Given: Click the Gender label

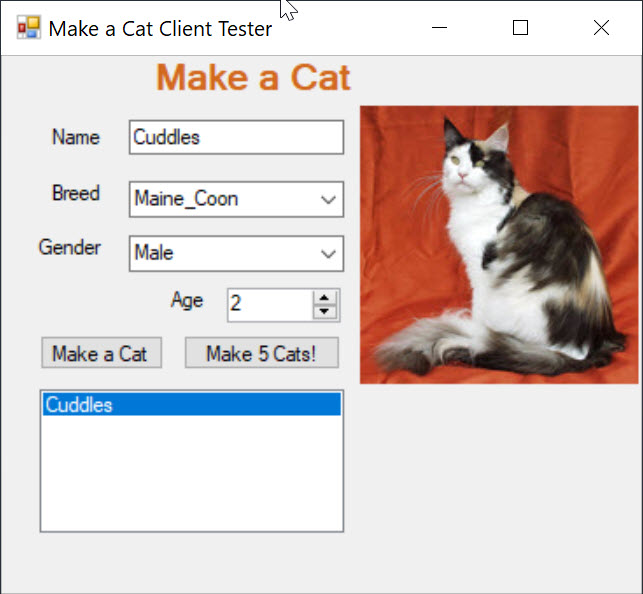Looking at the screenshot, I should point(70,247).
